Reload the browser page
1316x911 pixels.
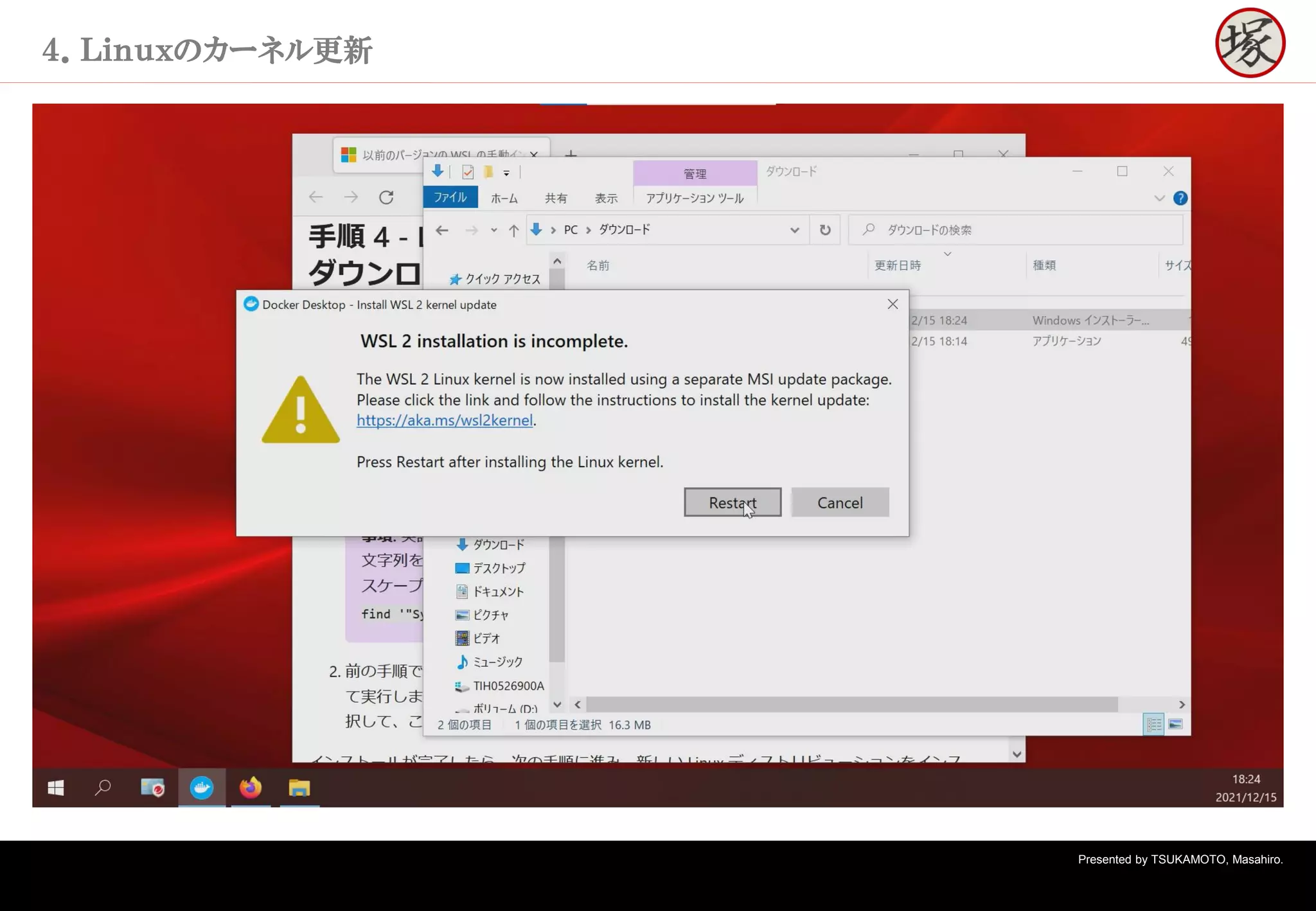click(x=386, y=197)
